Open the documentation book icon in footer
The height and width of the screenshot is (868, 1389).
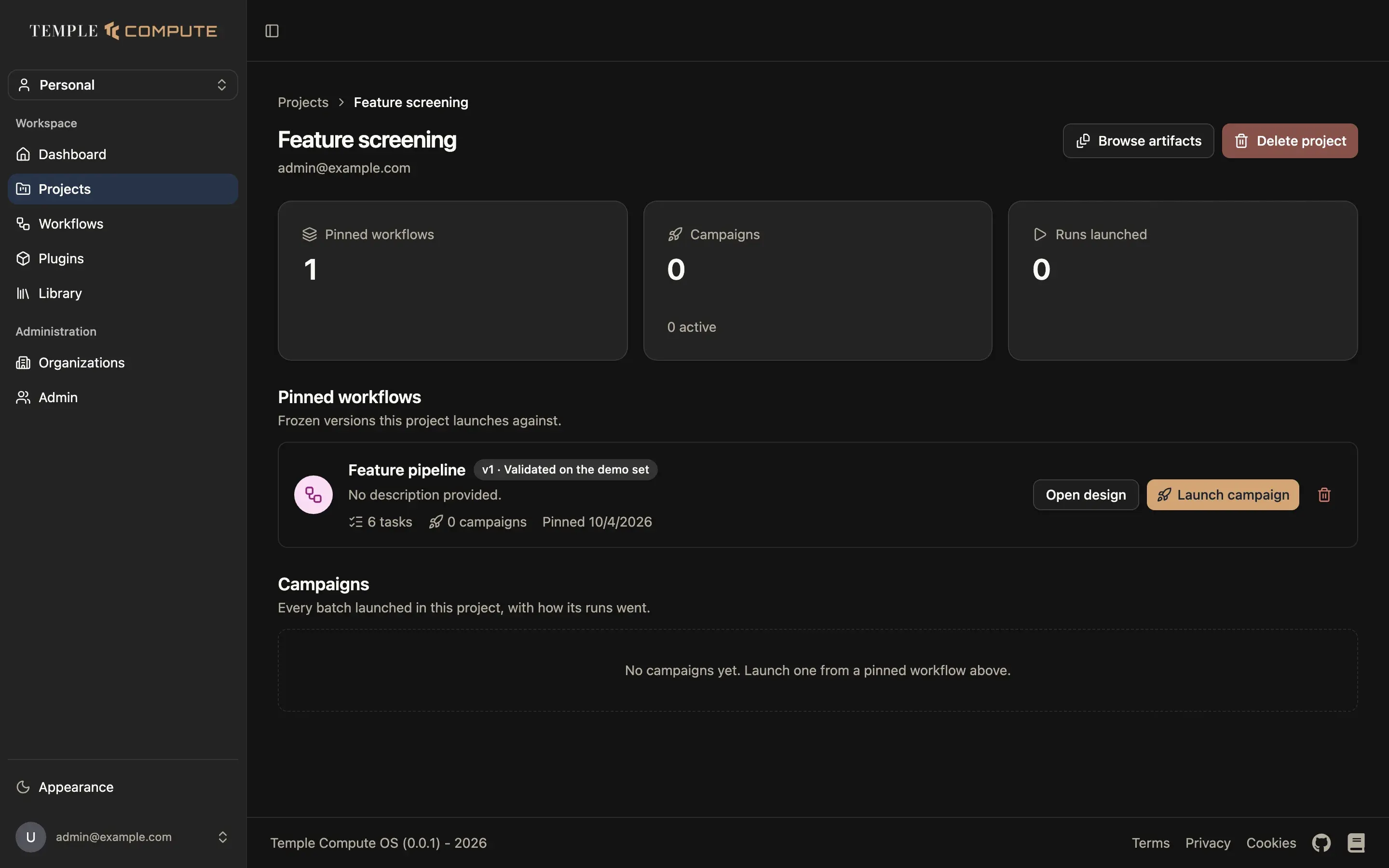[x=1356, y=843]
